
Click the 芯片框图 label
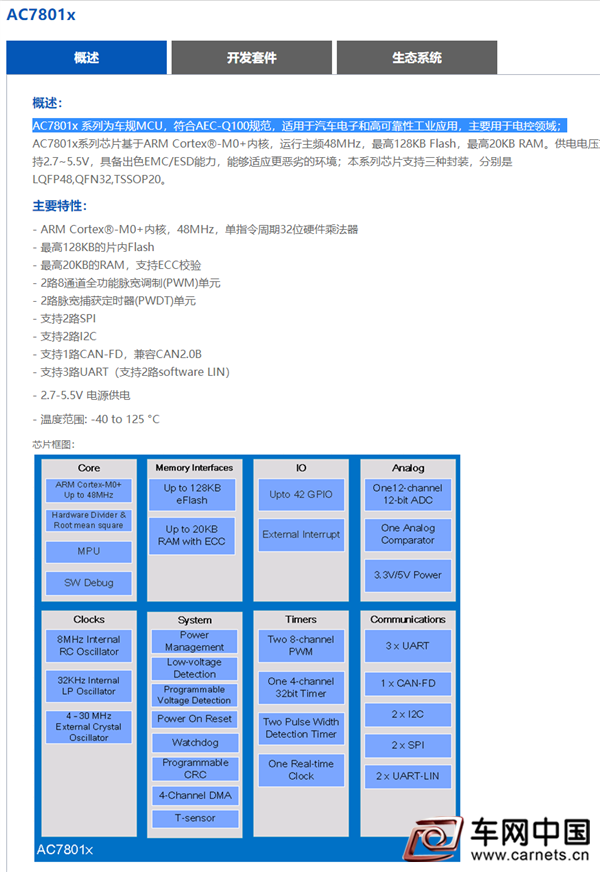pos(53,444)
